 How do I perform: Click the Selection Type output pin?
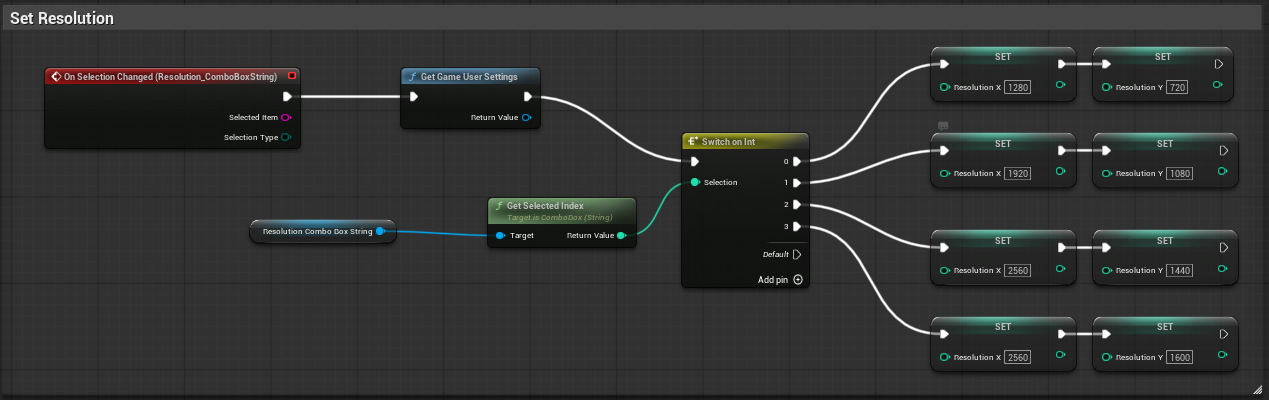coord(286,137)
